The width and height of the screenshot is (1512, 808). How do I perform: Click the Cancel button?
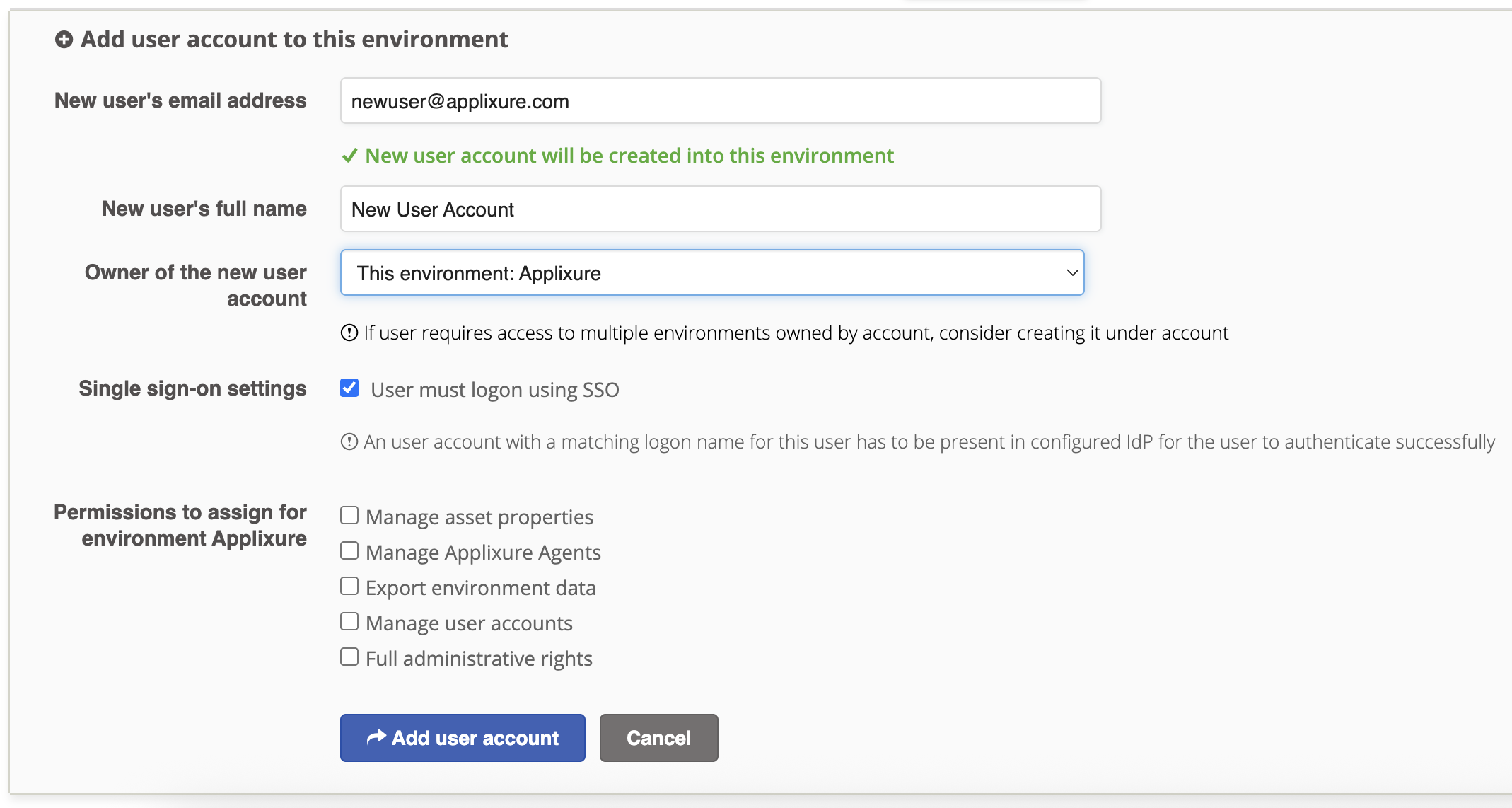point(659,738)
